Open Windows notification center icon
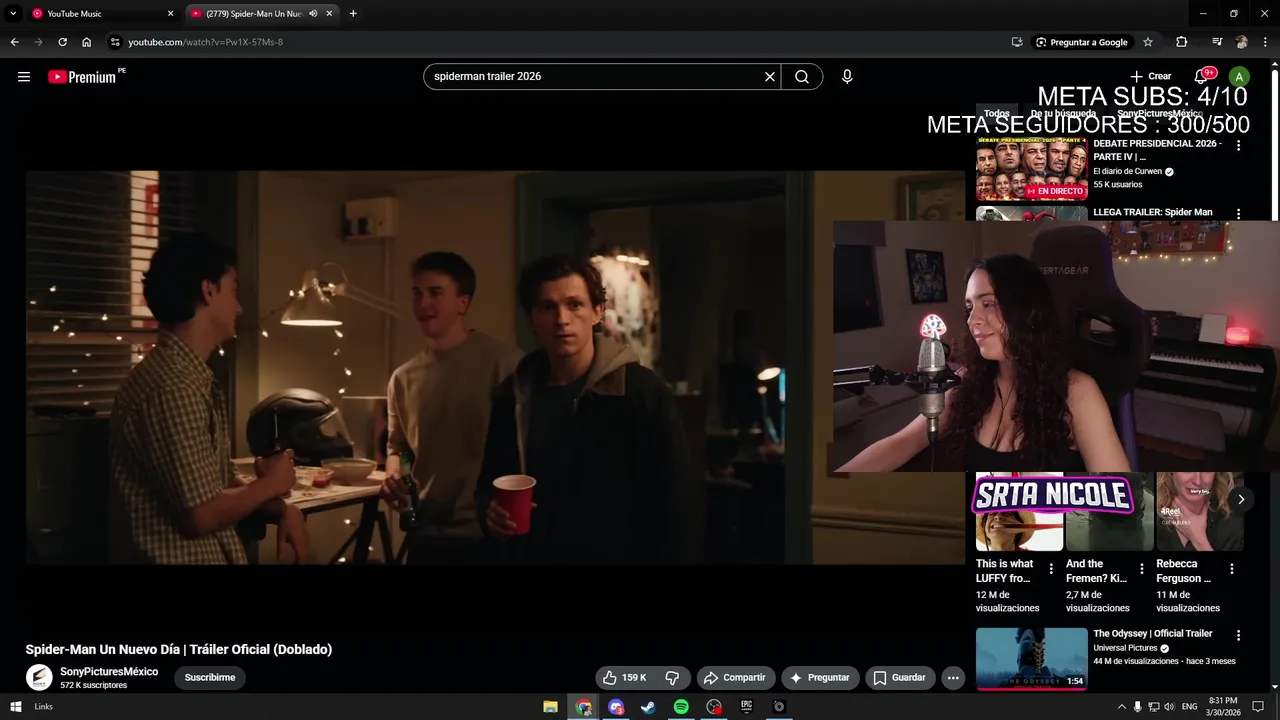Image resolution: width=1280 pixels, height=720 pixels. click(x=1259, y=707)
